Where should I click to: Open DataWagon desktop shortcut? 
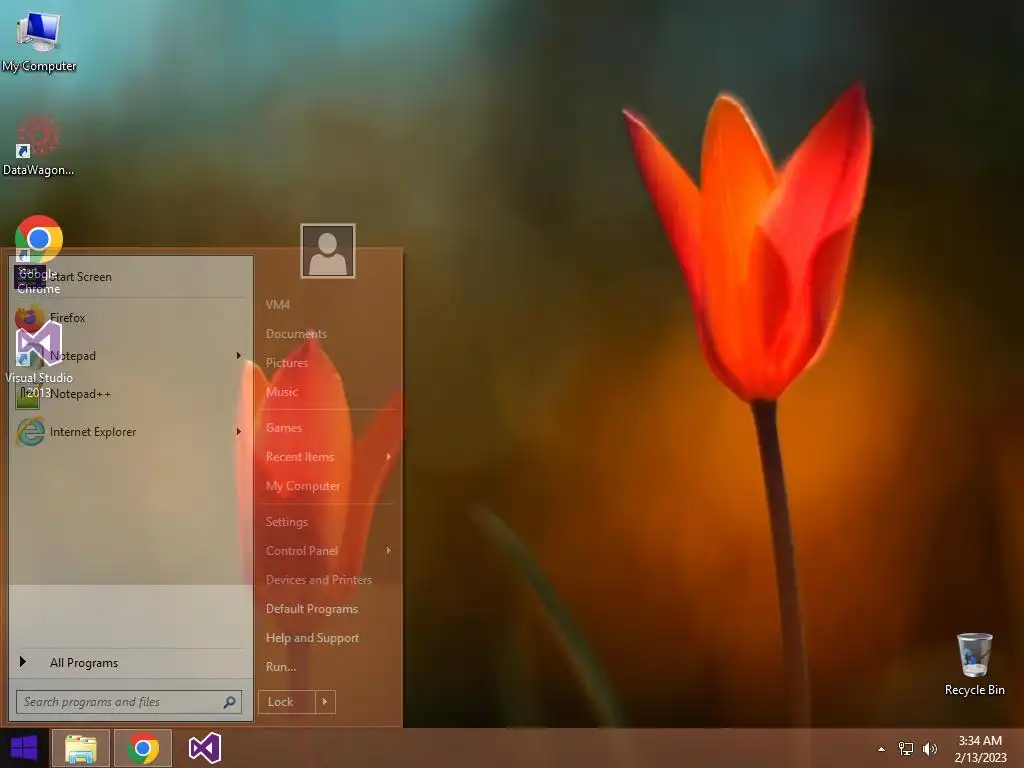(x=39, y=145)
